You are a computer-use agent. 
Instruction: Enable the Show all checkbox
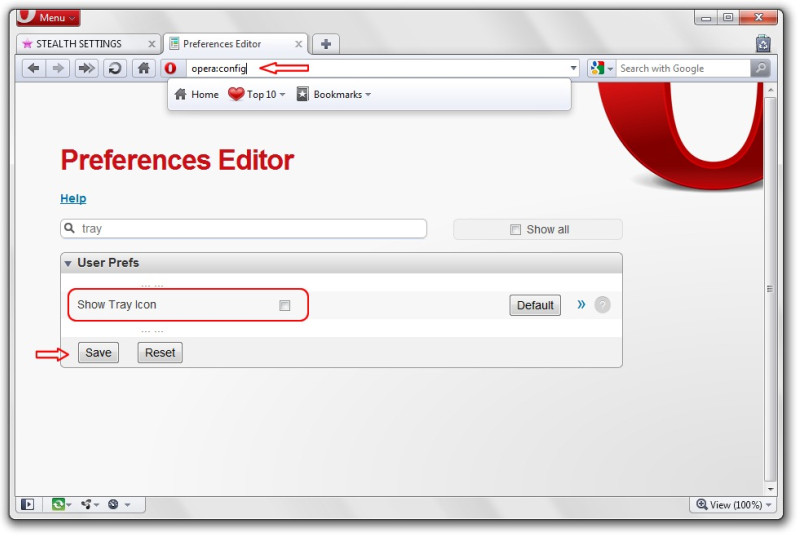pyautogui.click(x=515, y=230)
